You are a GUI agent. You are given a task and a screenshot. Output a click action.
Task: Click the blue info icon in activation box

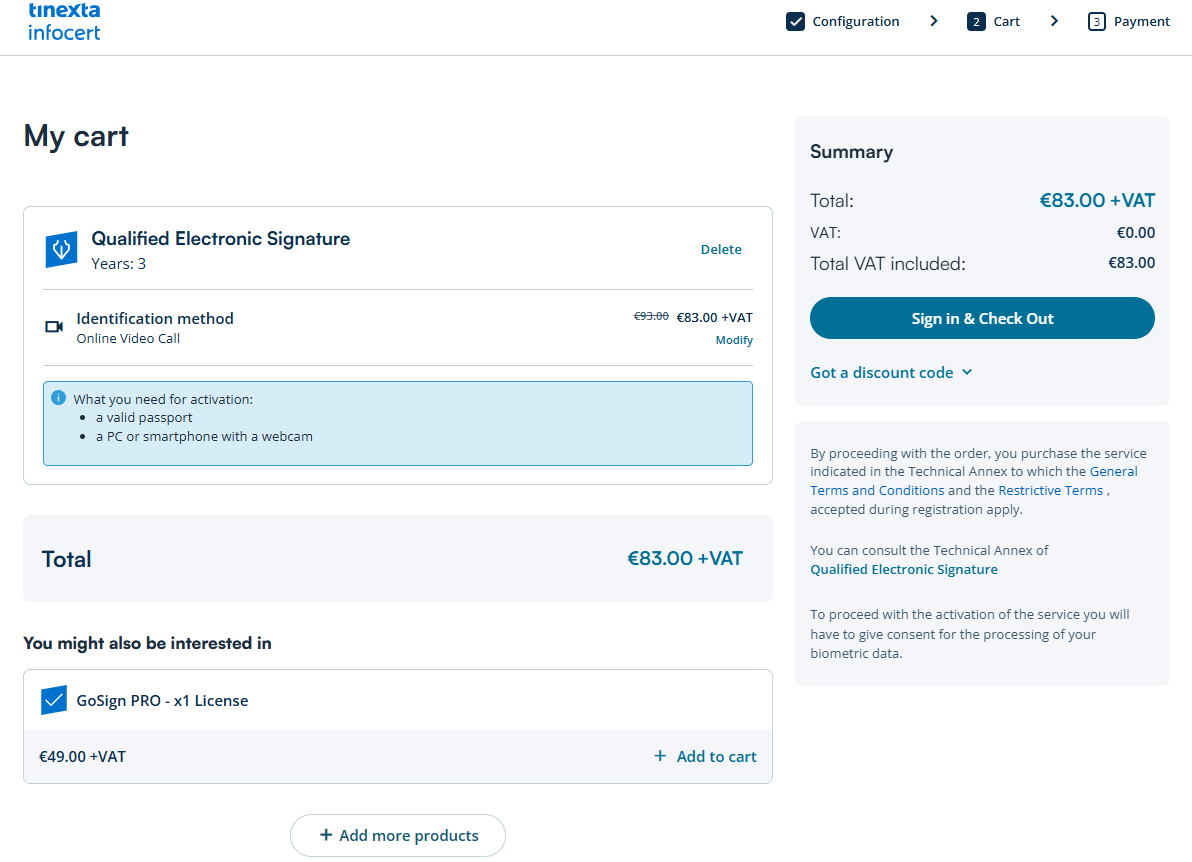[x=59, y=398]
